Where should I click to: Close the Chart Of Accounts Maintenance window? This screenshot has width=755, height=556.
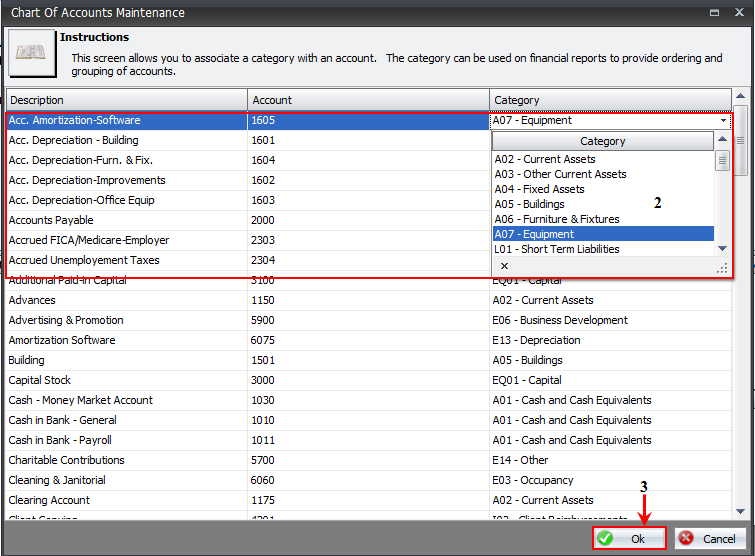point(738,12)
